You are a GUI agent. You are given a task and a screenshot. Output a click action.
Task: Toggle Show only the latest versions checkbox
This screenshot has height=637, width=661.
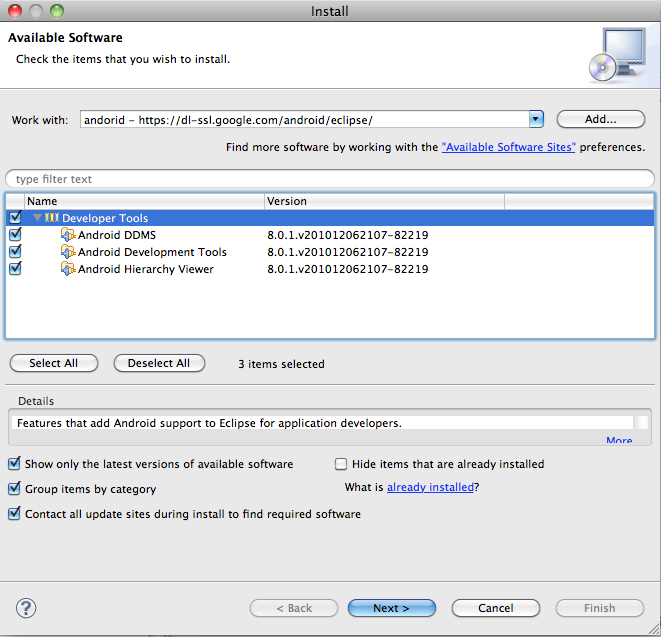click(x=14, y=463)
